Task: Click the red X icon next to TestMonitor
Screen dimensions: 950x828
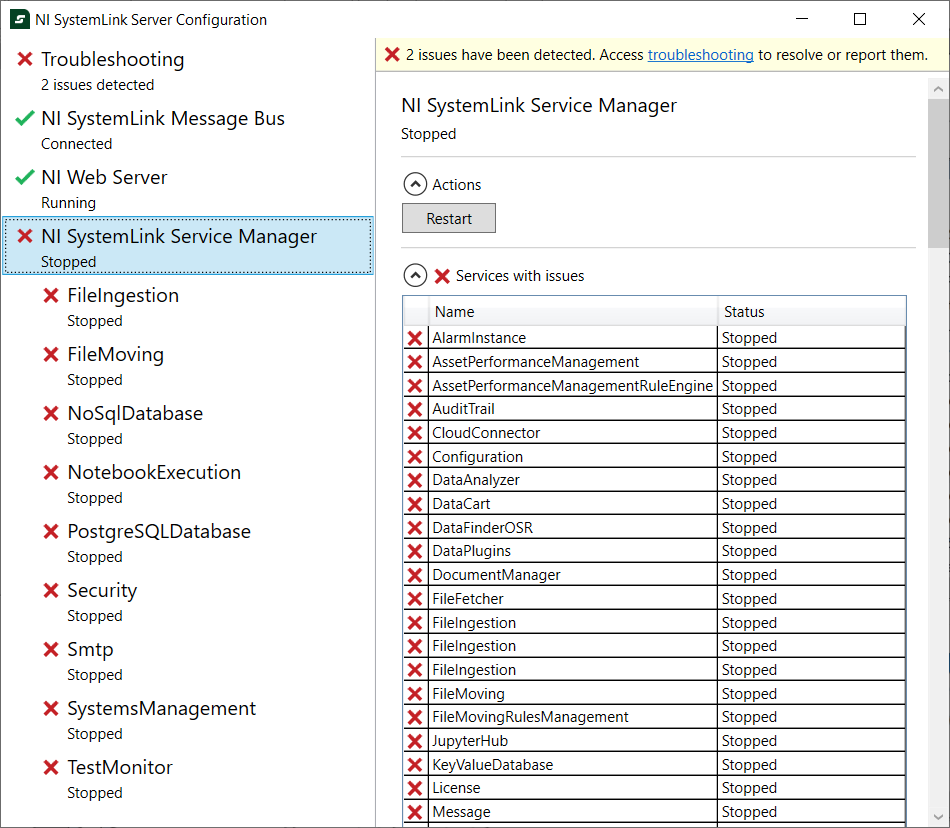Action: tap(51, 767)
